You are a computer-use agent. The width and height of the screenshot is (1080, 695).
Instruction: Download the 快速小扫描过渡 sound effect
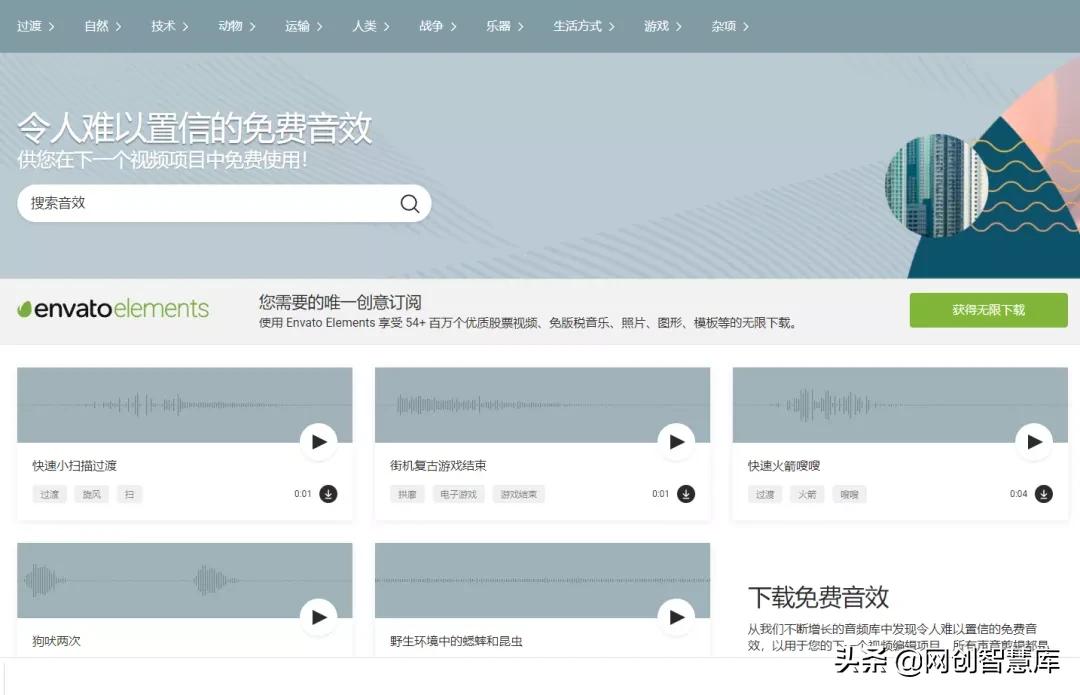(330, 494)
